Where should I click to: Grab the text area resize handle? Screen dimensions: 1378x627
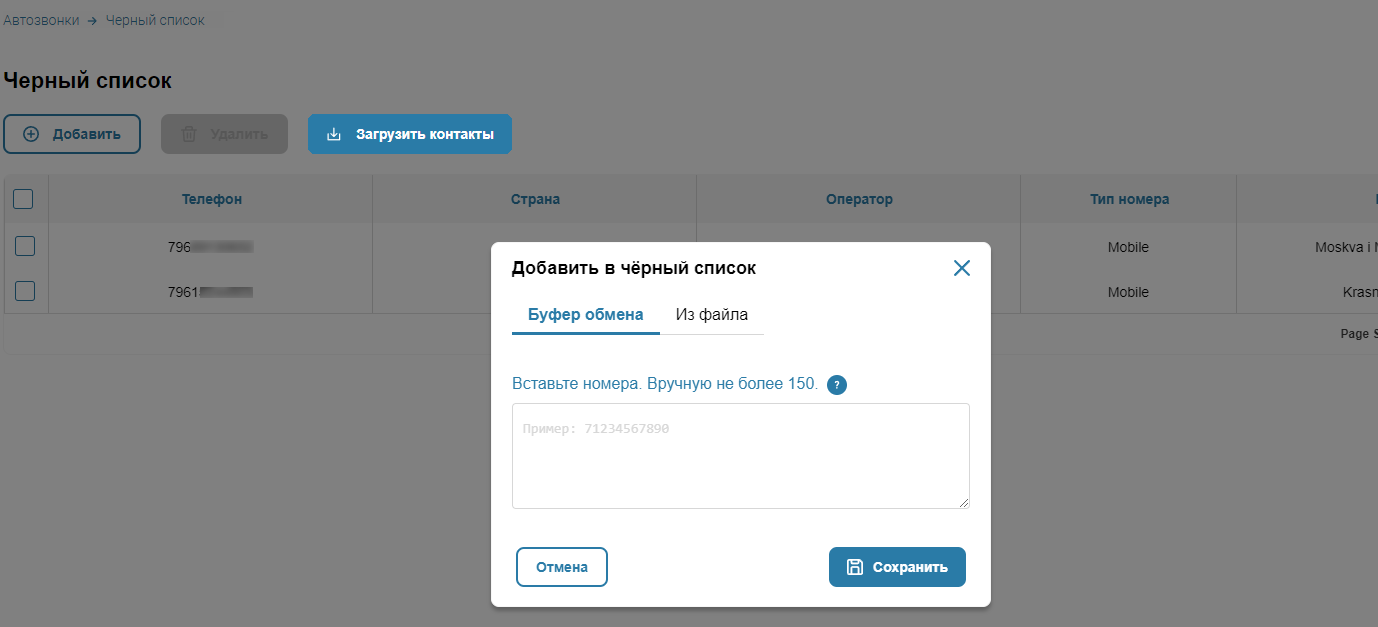963,502
